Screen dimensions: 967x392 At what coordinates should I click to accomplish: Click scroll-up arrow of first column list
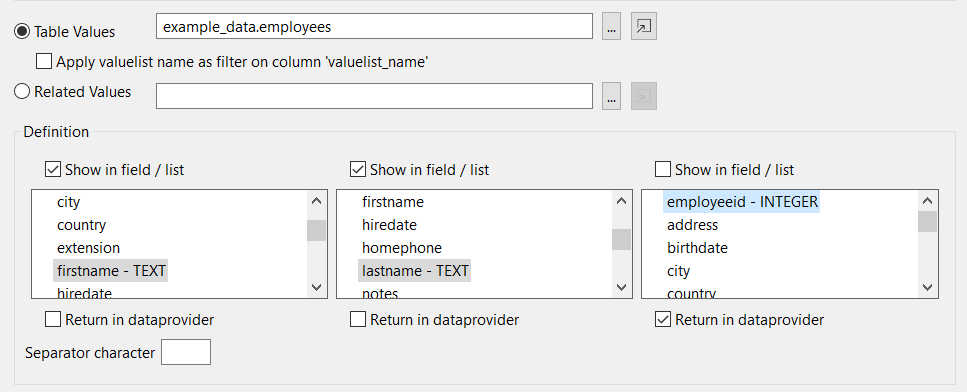coord(316,201)
